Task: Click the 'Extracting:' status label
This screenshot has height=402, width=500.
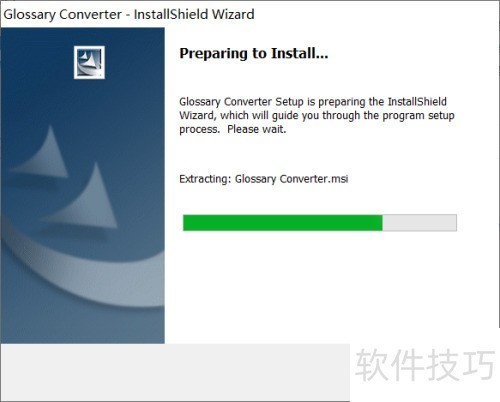Action: coord(205,179)
